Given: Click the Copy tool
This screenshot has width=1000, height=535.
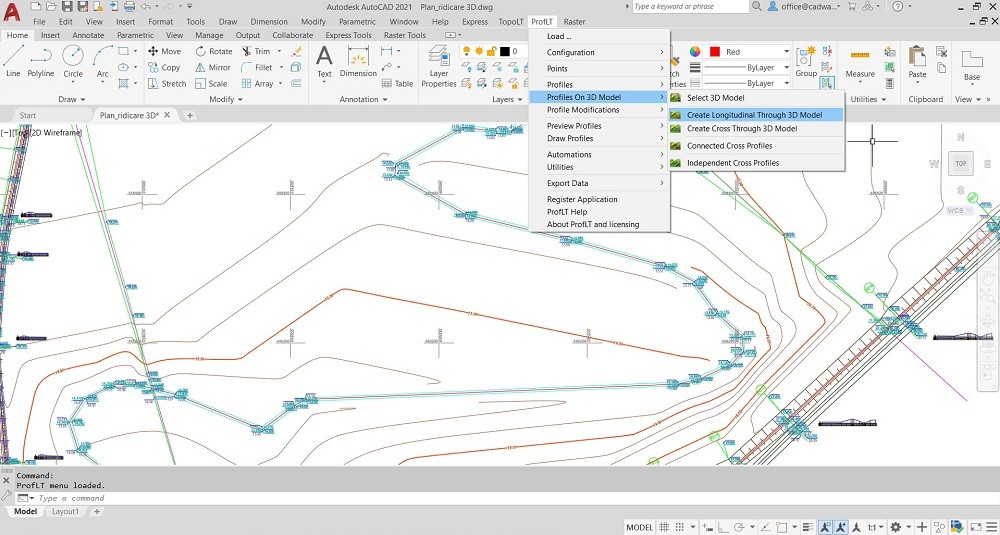Looking at the screenshot, I should click(x=164, y=67).
